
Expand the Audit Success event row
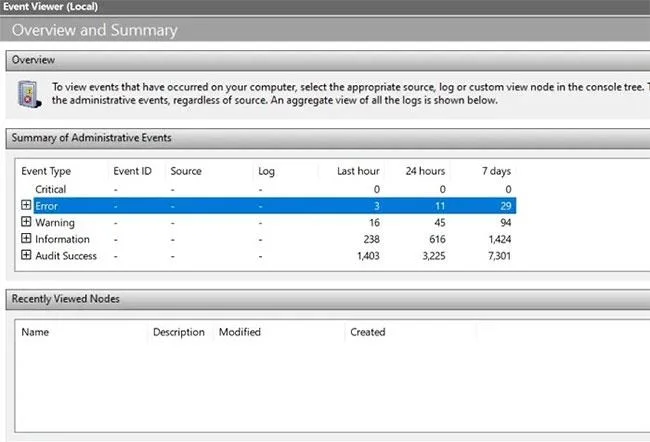pos(26,255)
